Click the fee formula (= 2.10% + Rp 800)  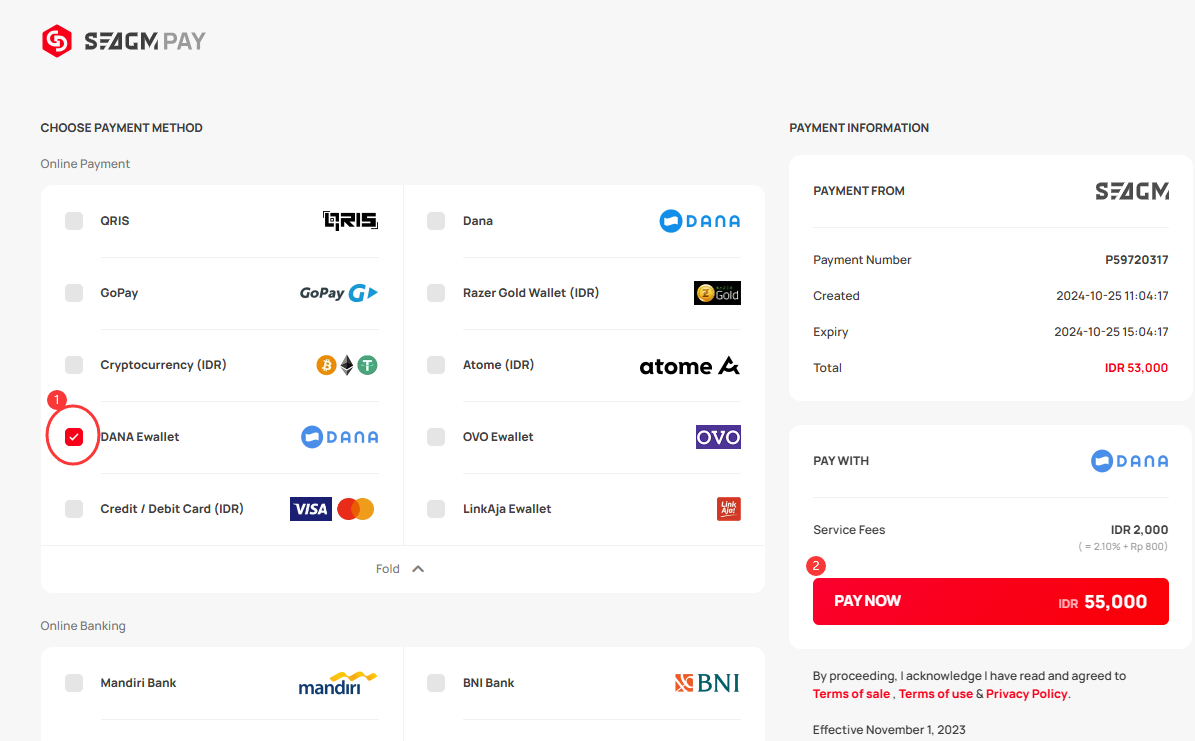pos(1123,547)
